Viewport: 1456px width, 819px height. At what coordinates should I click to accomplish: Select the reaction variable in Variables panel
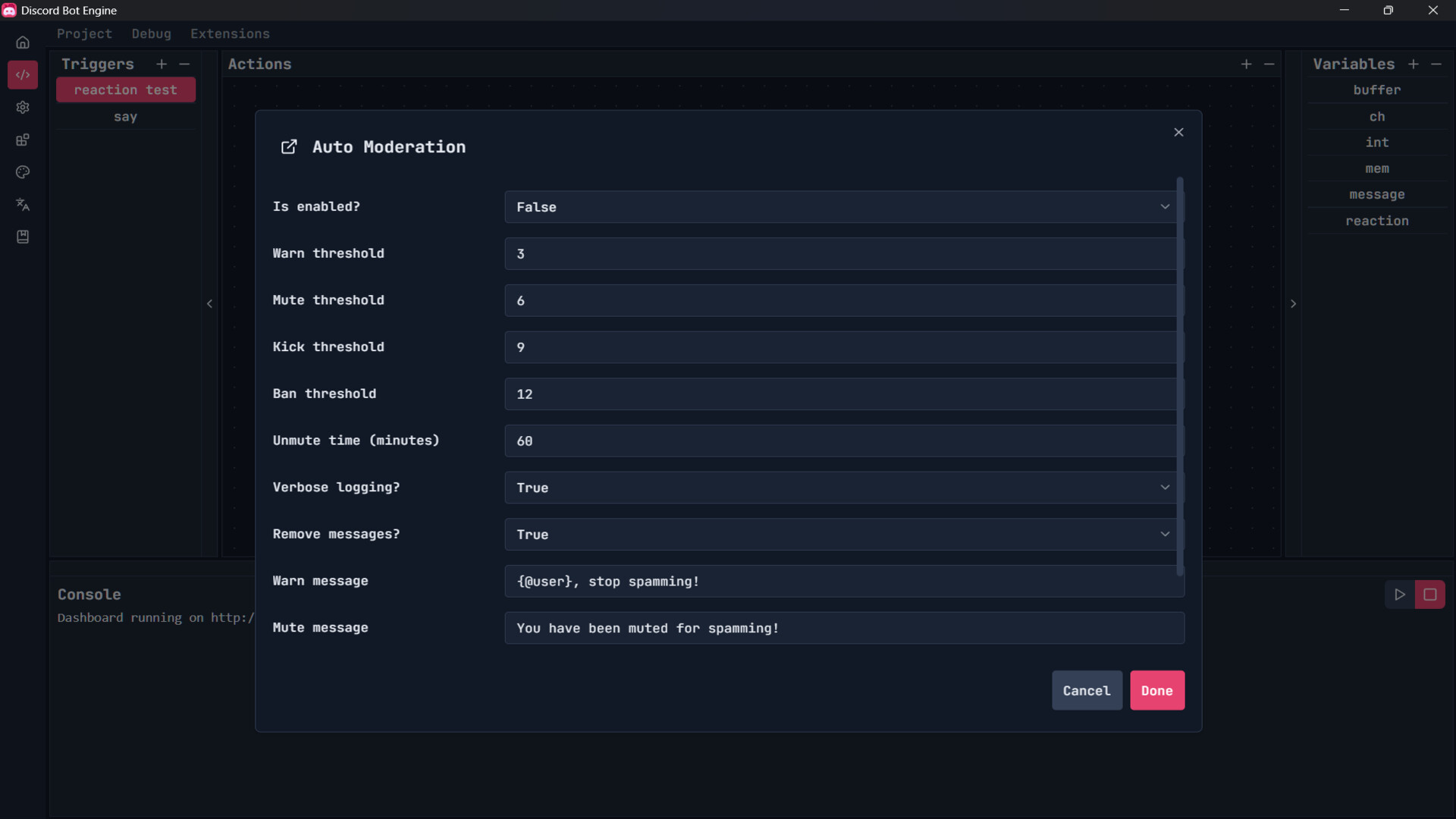[x=1377, y=221]
